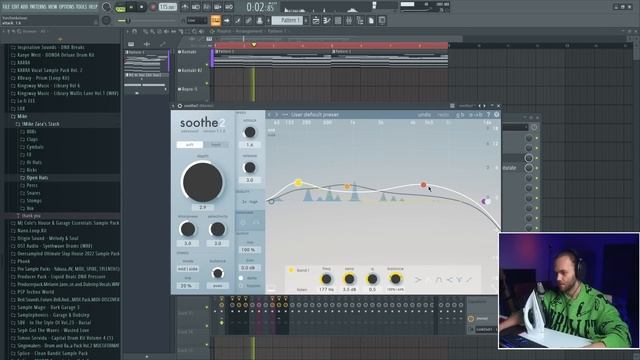
Task: Select the purple band node in soothe2 graph
Action: 485,201
